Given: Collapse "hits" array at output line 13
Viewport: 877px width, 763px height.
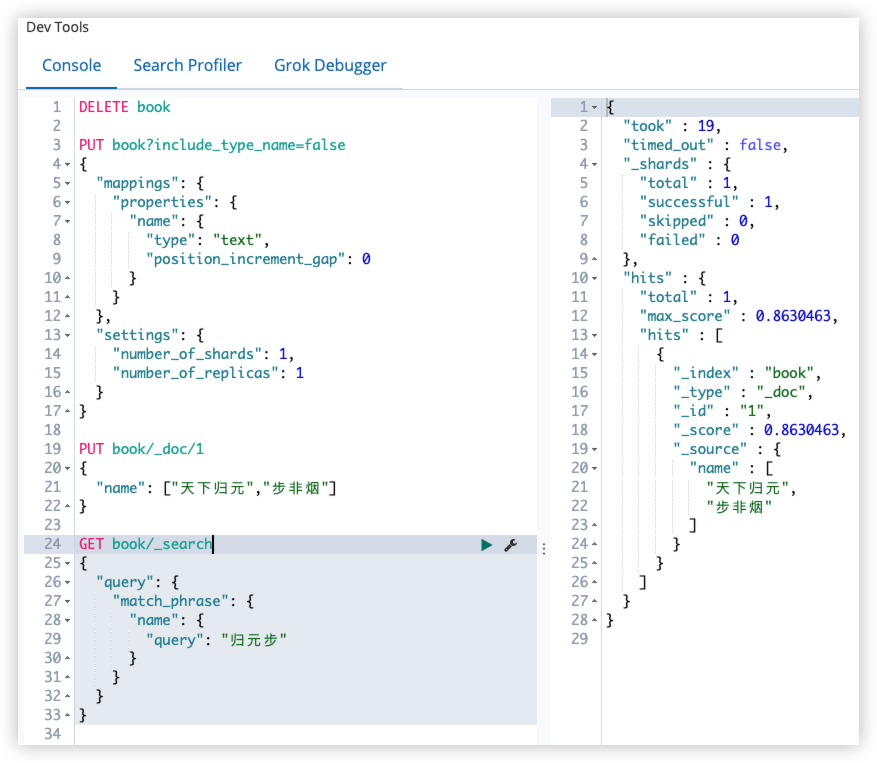Looking at the screenshot, I should [x=595, y=336].
